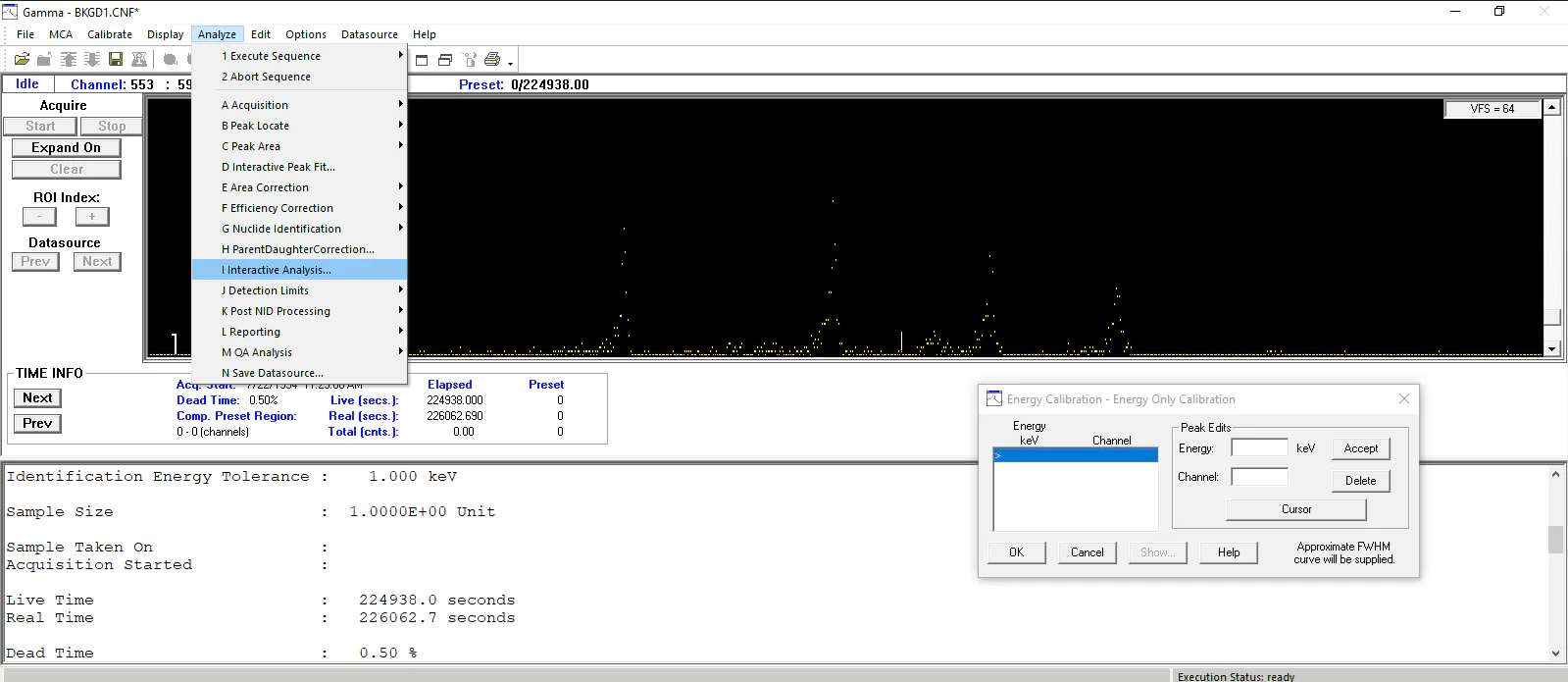Click the hourglass-shaped toolbar icon
This screenshot has width=1568, height=682.
139,60
